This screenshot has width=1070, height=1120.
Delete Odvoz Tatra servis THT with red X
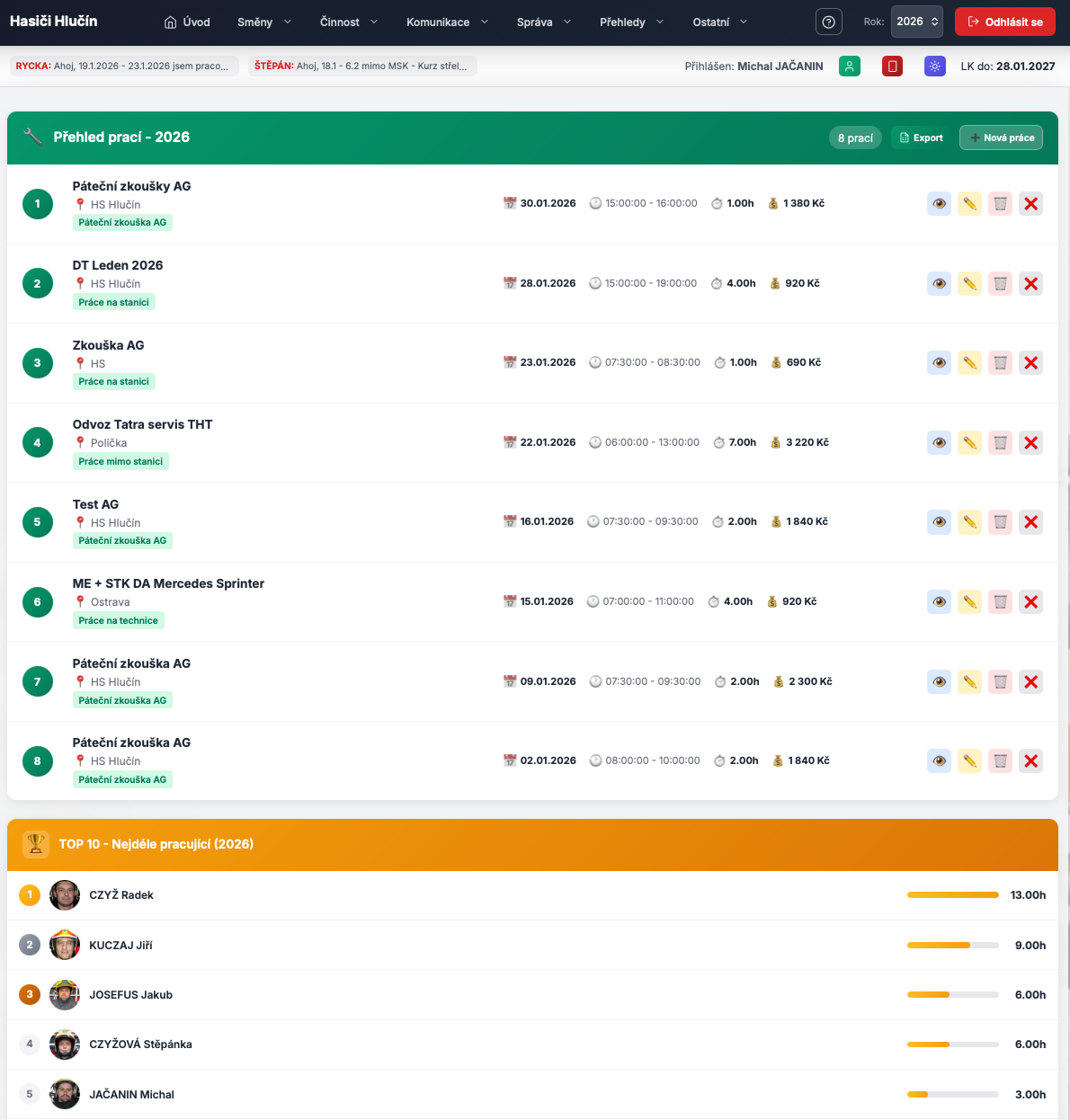click(x=1030, y=442)
